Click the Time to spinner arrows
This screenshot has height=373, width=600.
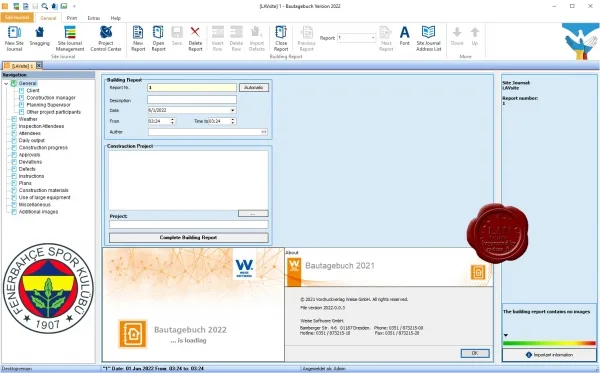(233, 121)
